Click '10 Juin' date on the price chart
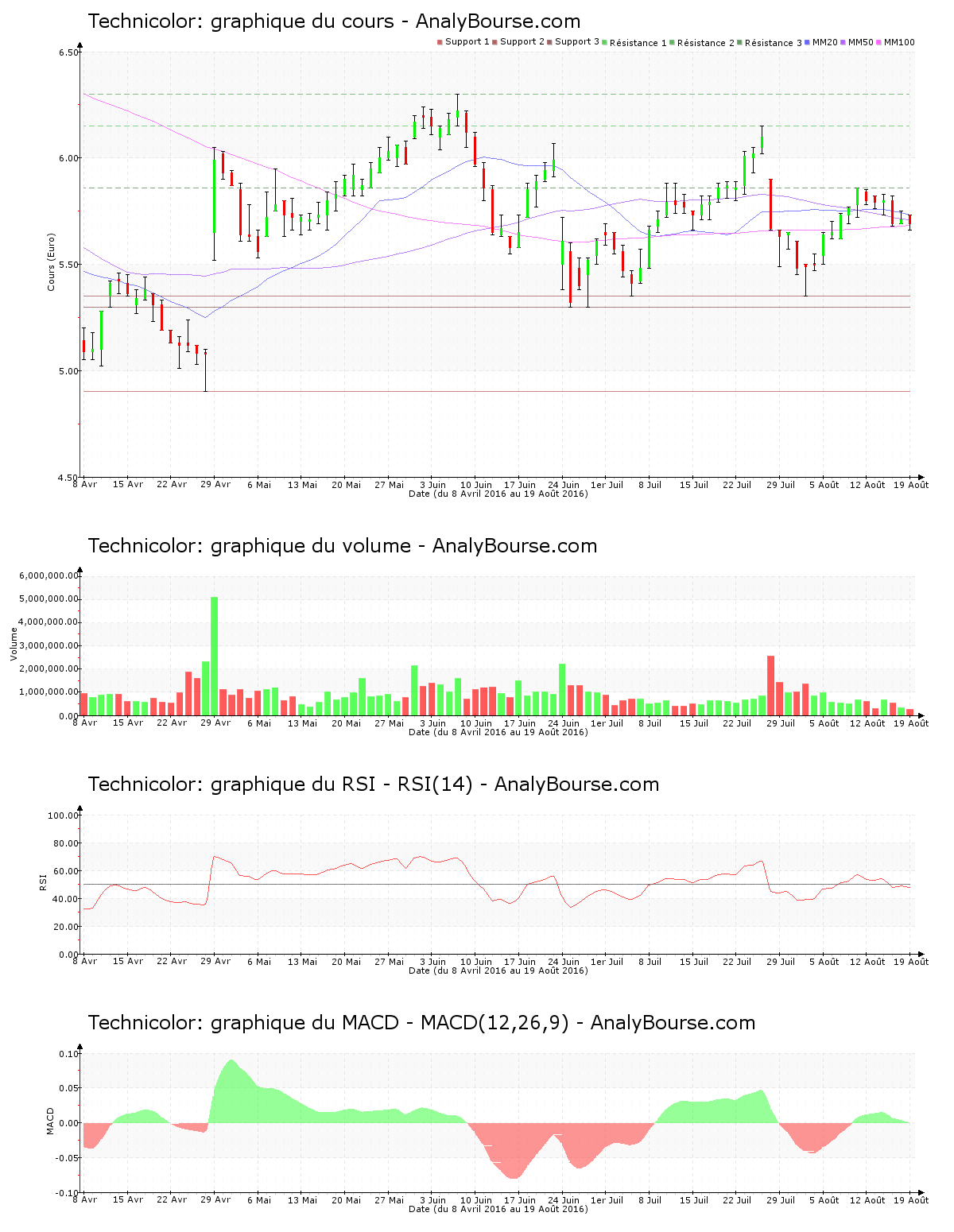Screen dimensions: 954x1232 [476, 485]
